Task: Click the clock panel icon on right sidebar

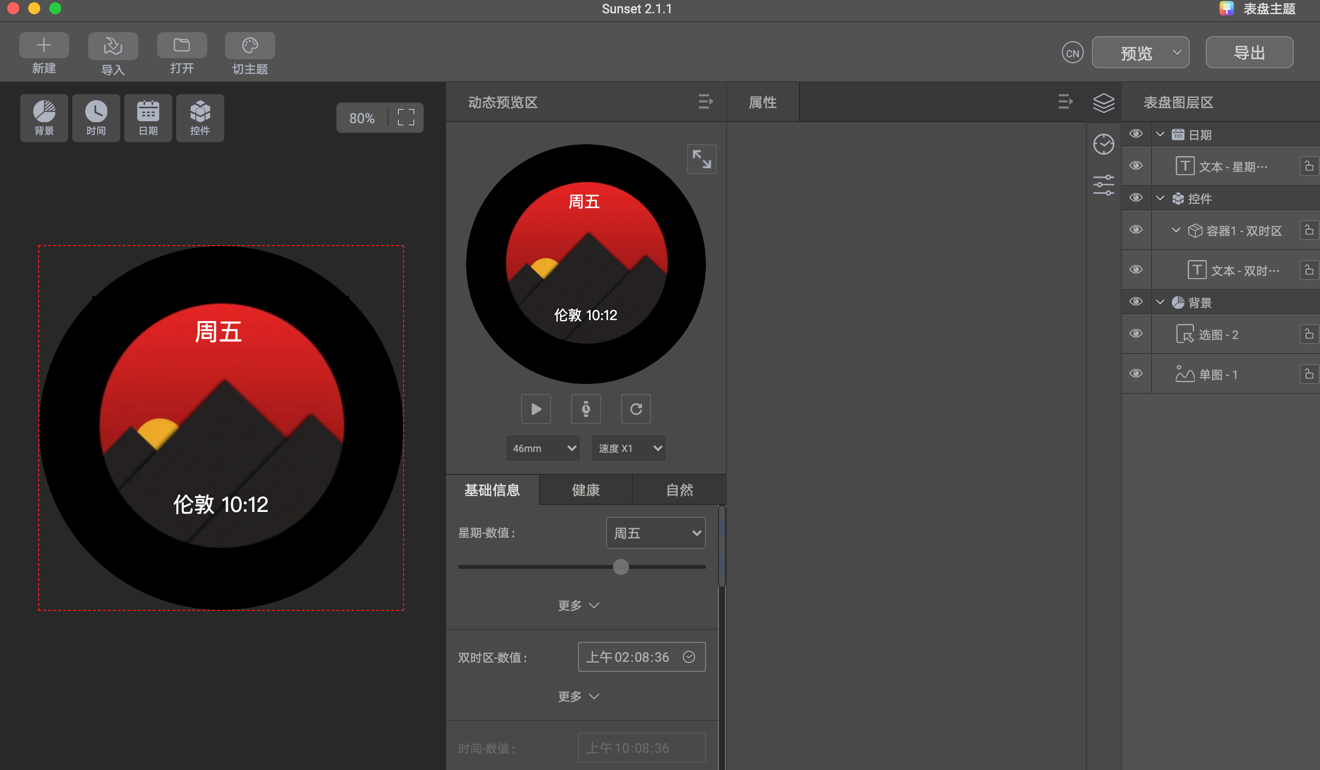Action: pos(1103,144)
